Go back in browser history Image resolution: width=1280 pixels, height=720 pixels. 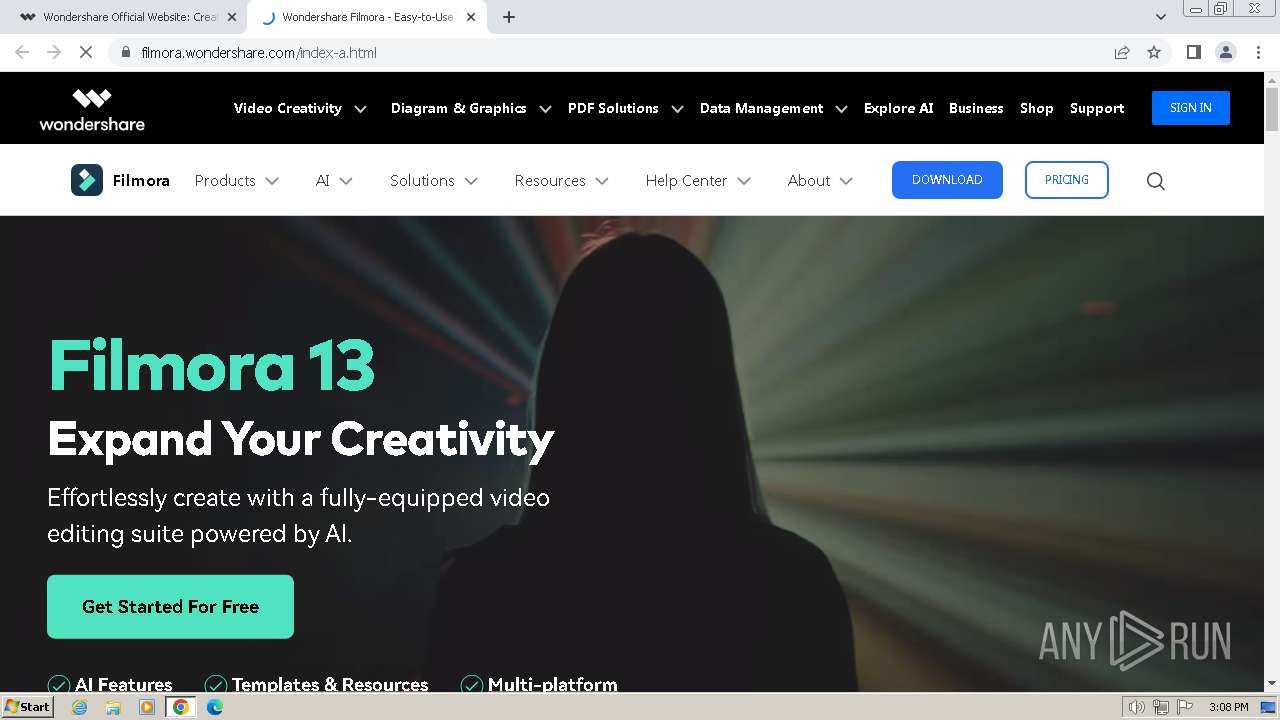click(x=22, y=52)
